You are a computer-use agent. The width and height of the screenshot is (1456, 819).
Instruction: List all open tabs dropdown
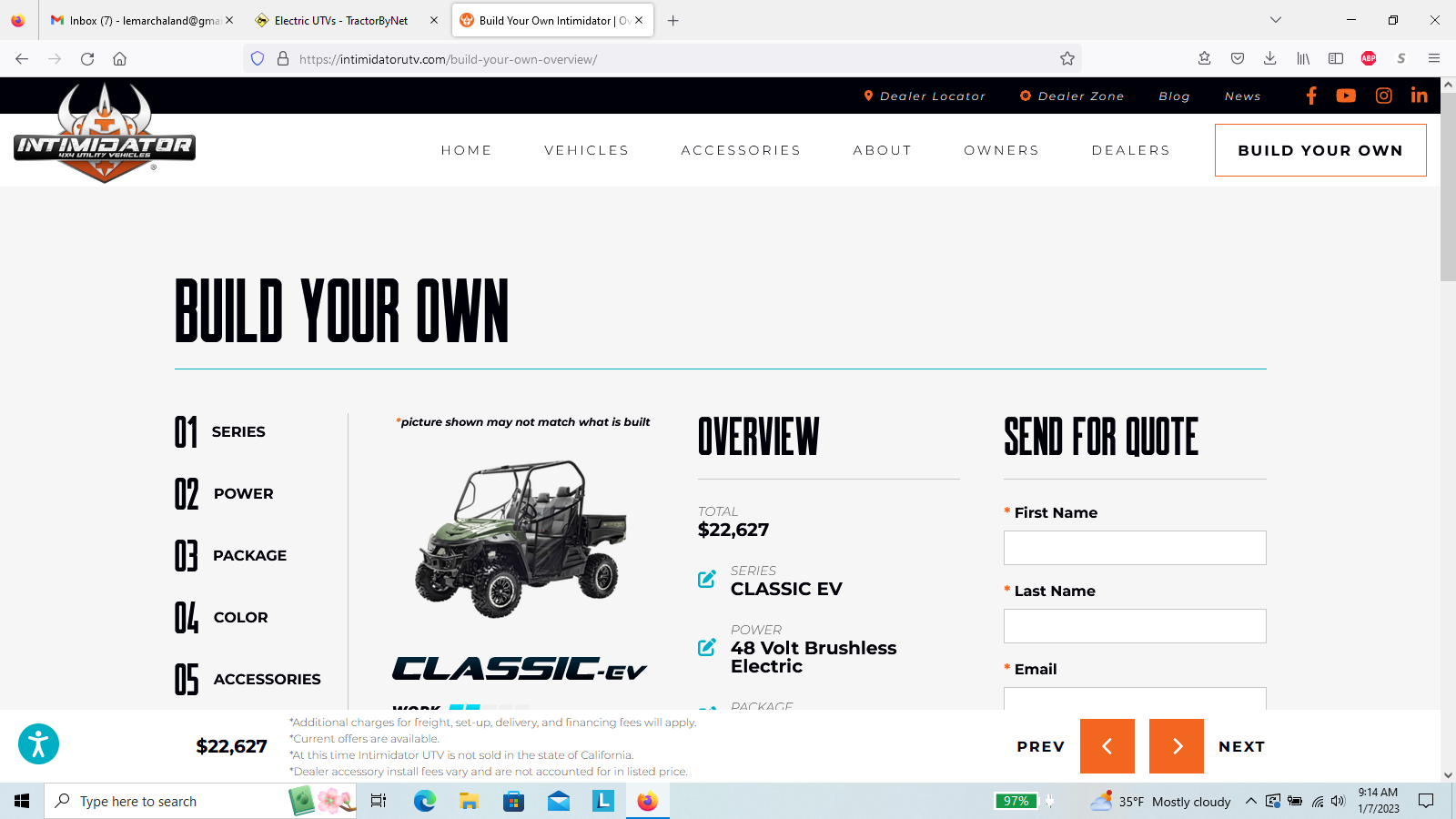click(1276, 20)
